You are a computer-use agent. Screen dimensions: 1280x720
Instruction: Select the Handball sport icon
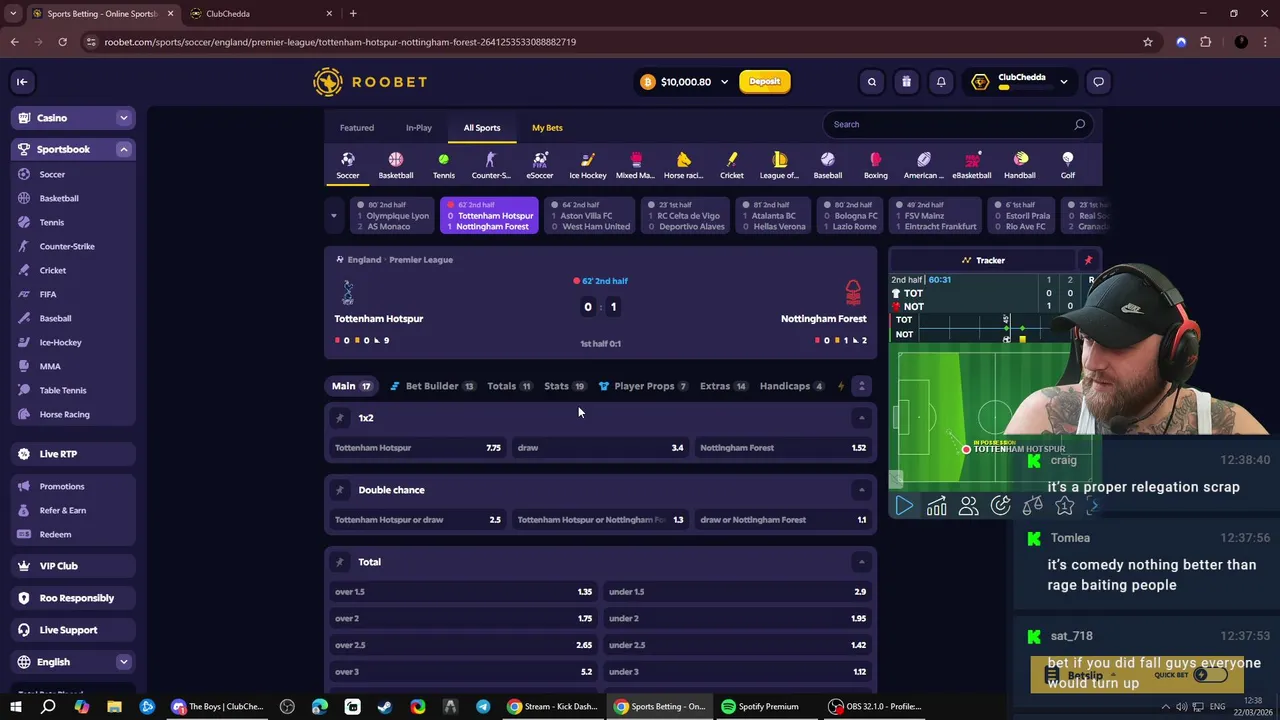pyautogui.click(x=1020, y=165)
